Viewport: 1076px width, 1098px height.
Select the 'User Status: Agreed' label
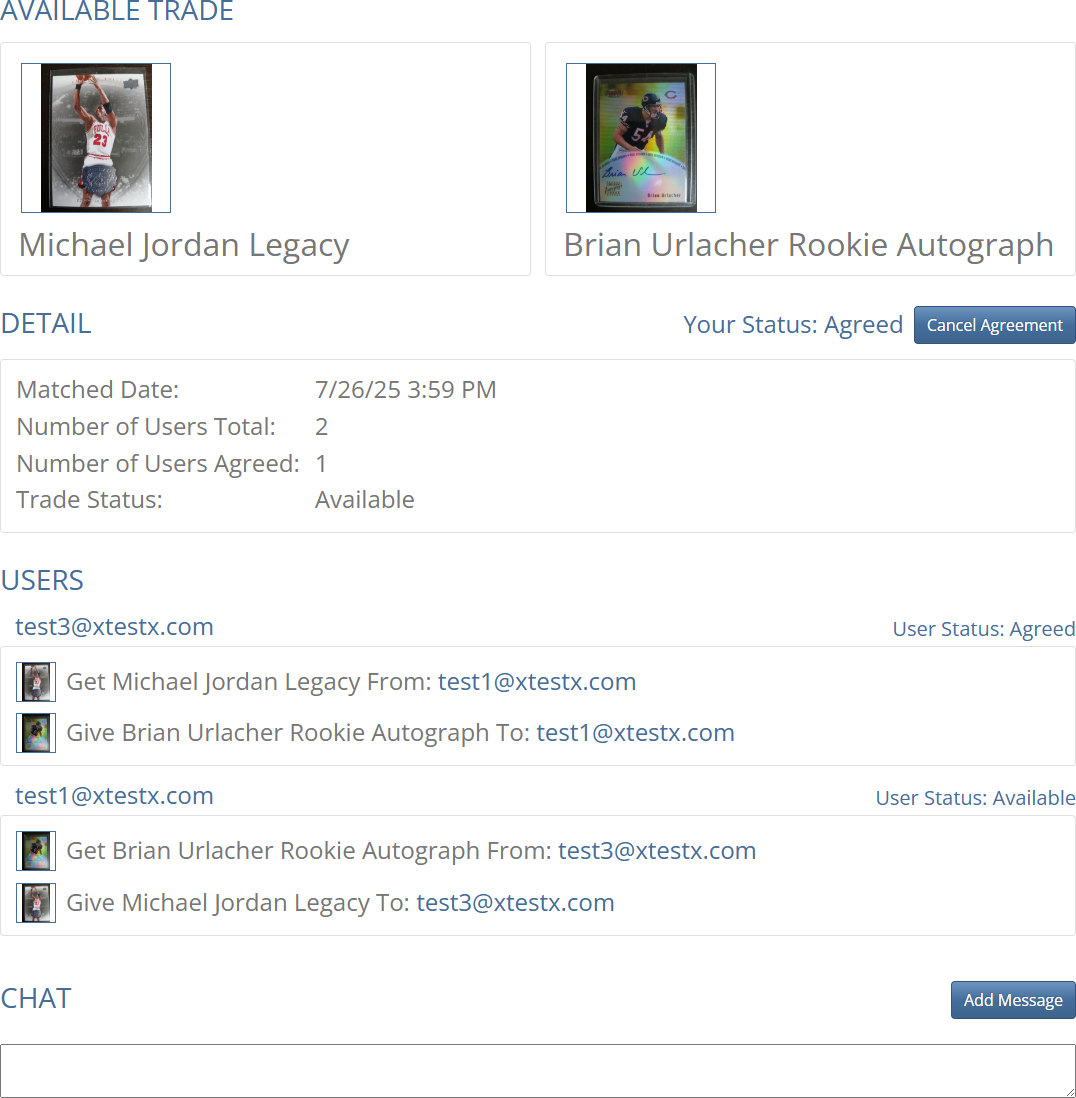click(984, 629)
